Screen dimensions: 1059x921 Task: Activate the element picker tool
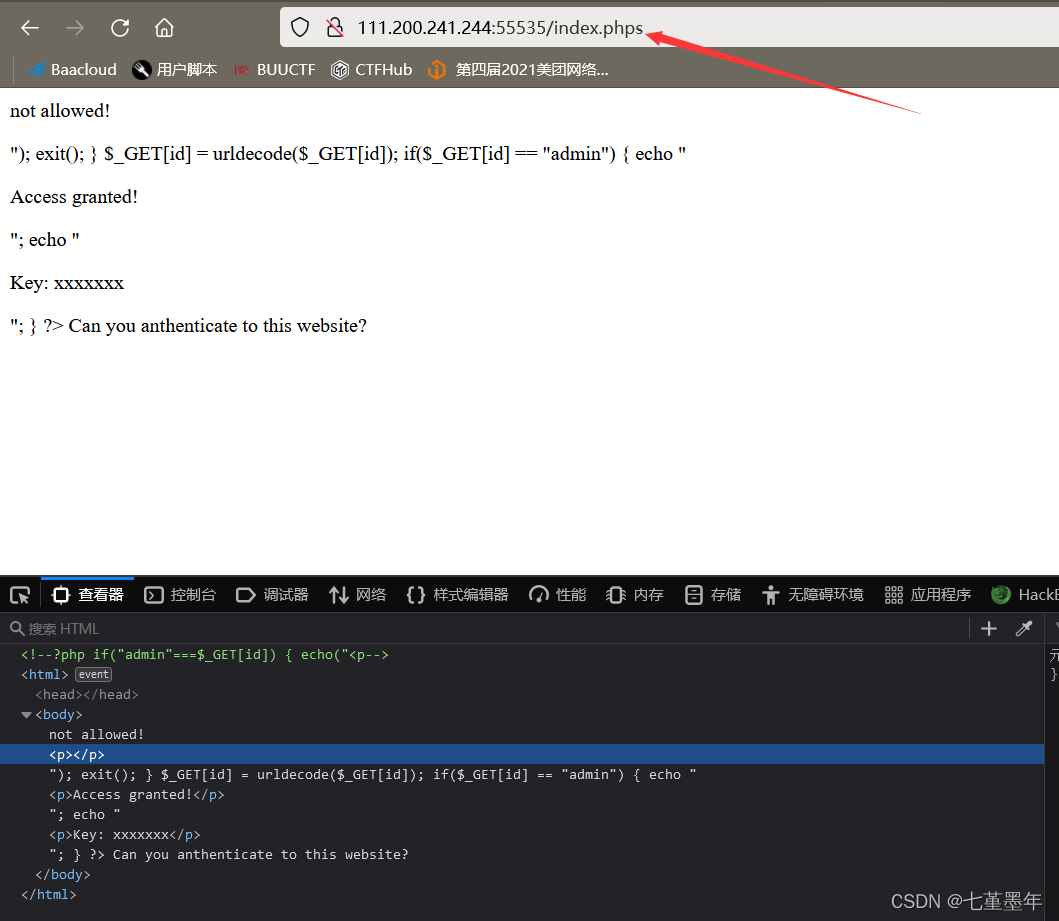(20, 595)
